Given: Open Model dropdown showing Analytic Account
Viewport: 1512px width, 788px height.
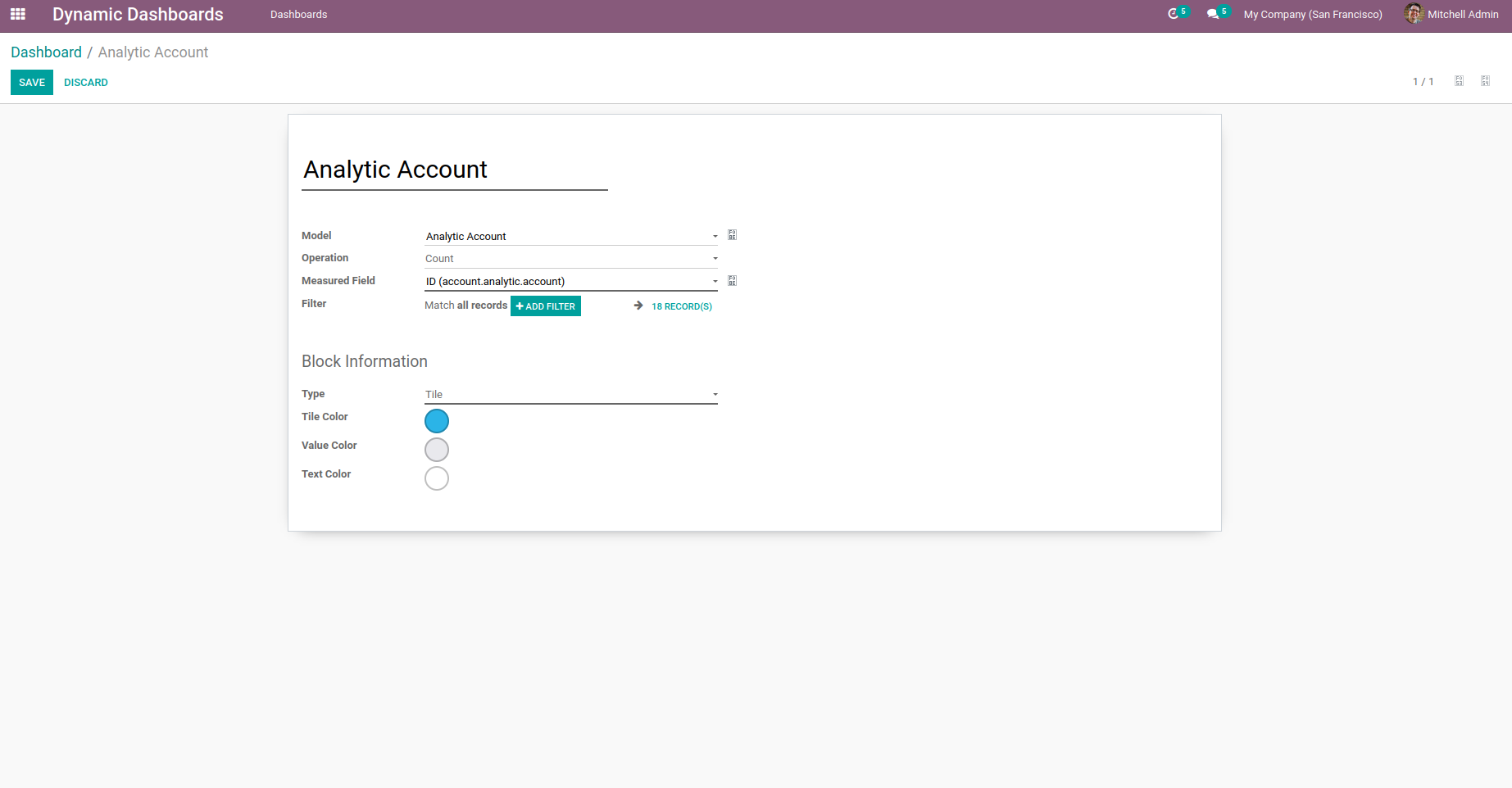Looking at the screenshot, I should coord(571,236).
